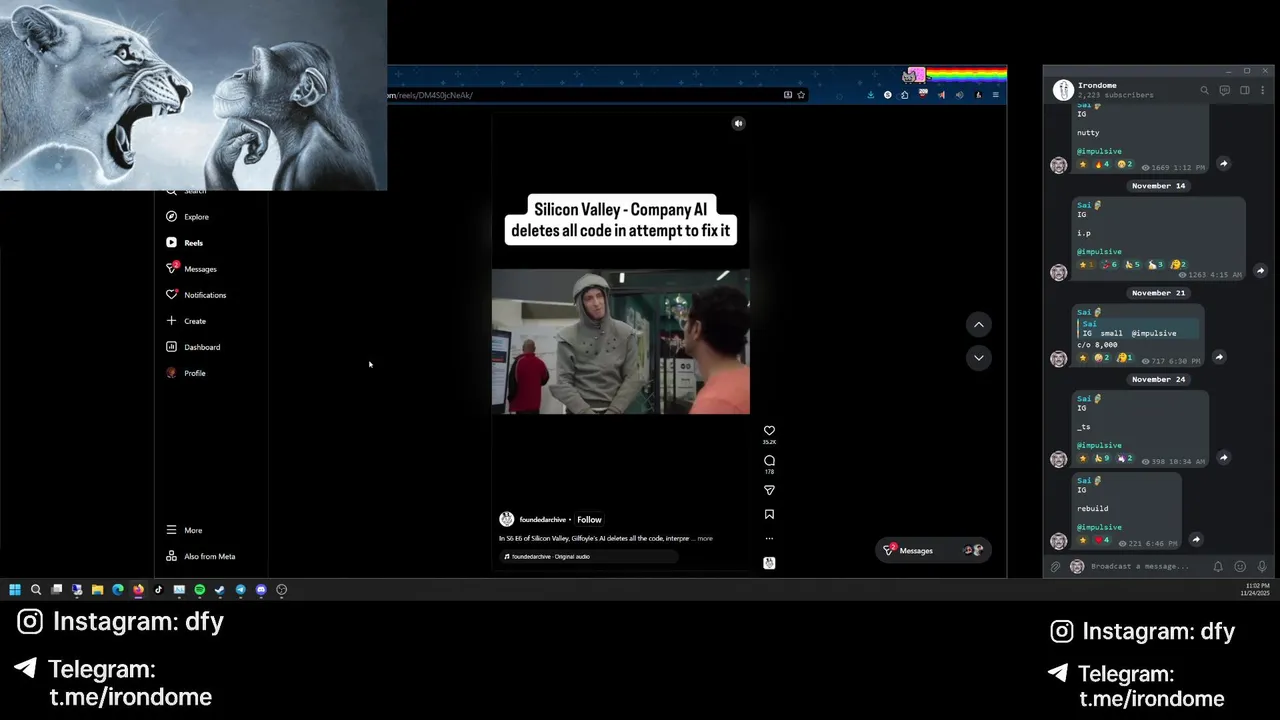
Task: Forward the 'nutty' Telegram message
Action: coord(1223,164)
